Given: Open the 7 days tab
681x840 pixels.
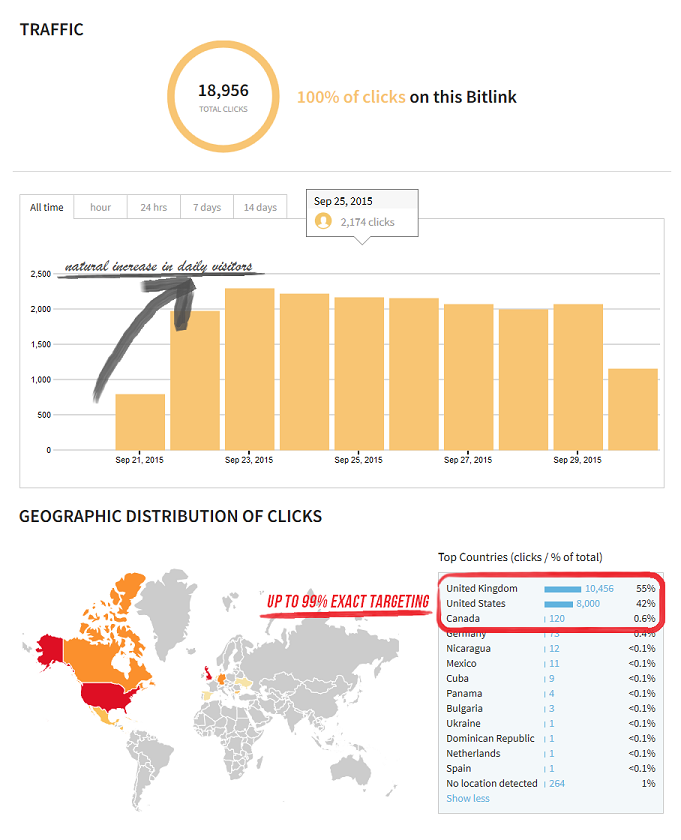Looking at the screenshot, I should (207, 207).
